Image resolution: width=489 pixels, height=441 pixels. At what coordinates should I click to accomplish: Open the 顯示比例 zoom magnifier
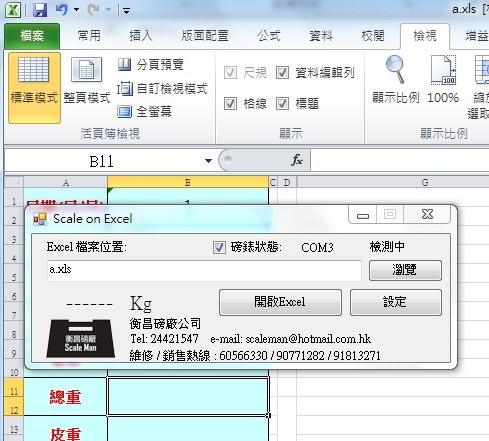tap(395, 80)
